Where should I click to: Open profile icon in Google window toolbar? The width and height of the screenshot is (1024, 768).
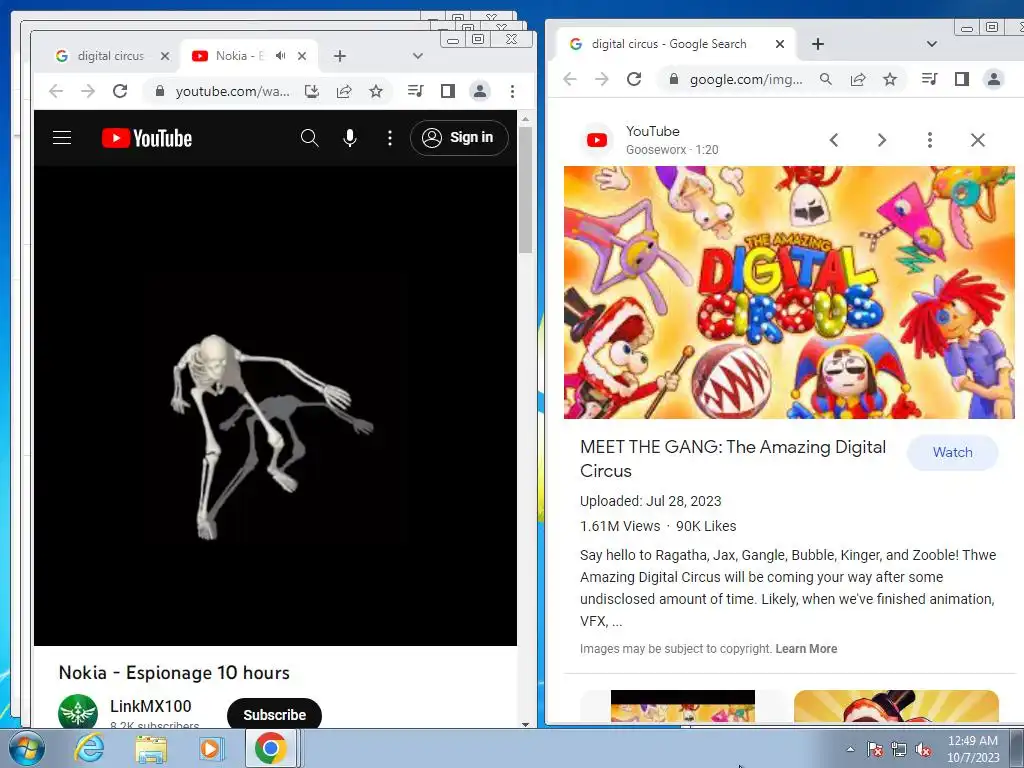(994, 79)
